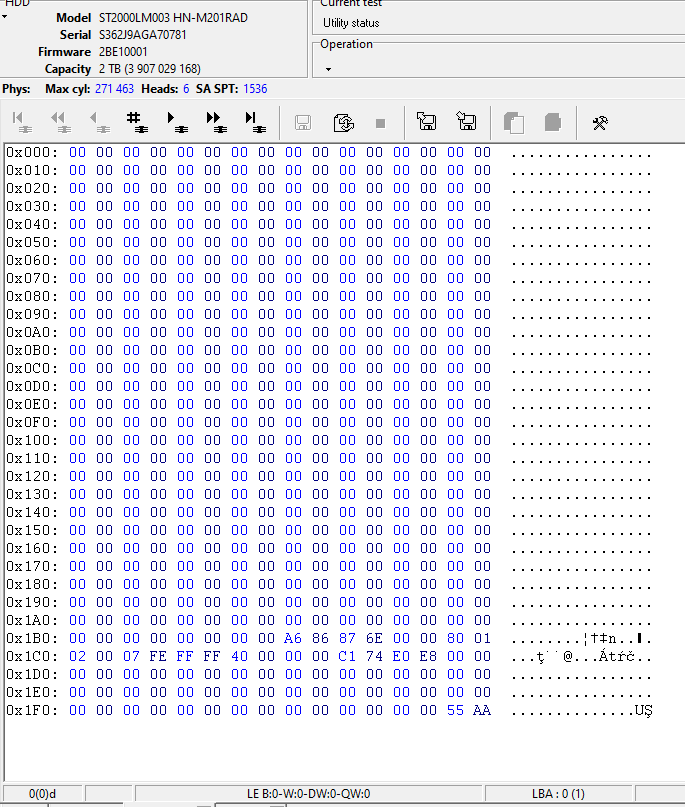Click the reload sector icon
Viewport: 685px width, 807px height.
pyautogui.click(x=343, y=123)
